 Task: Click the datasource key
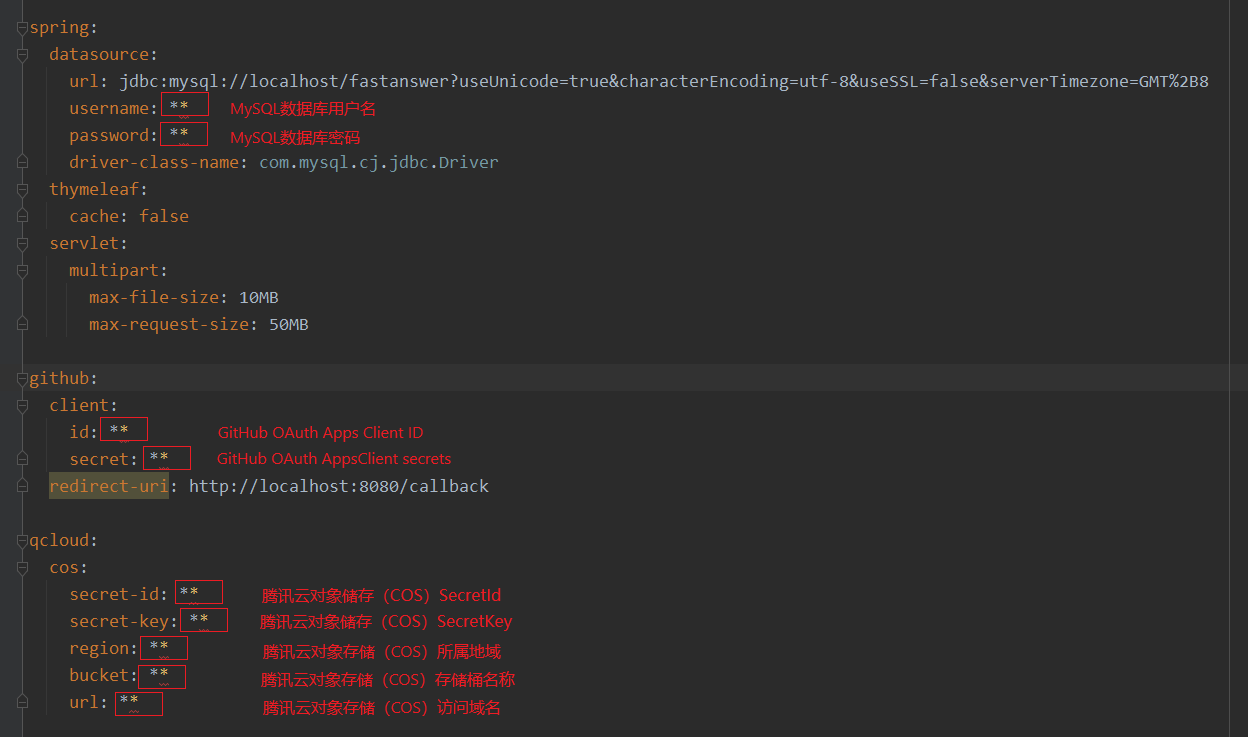(99, 55)
